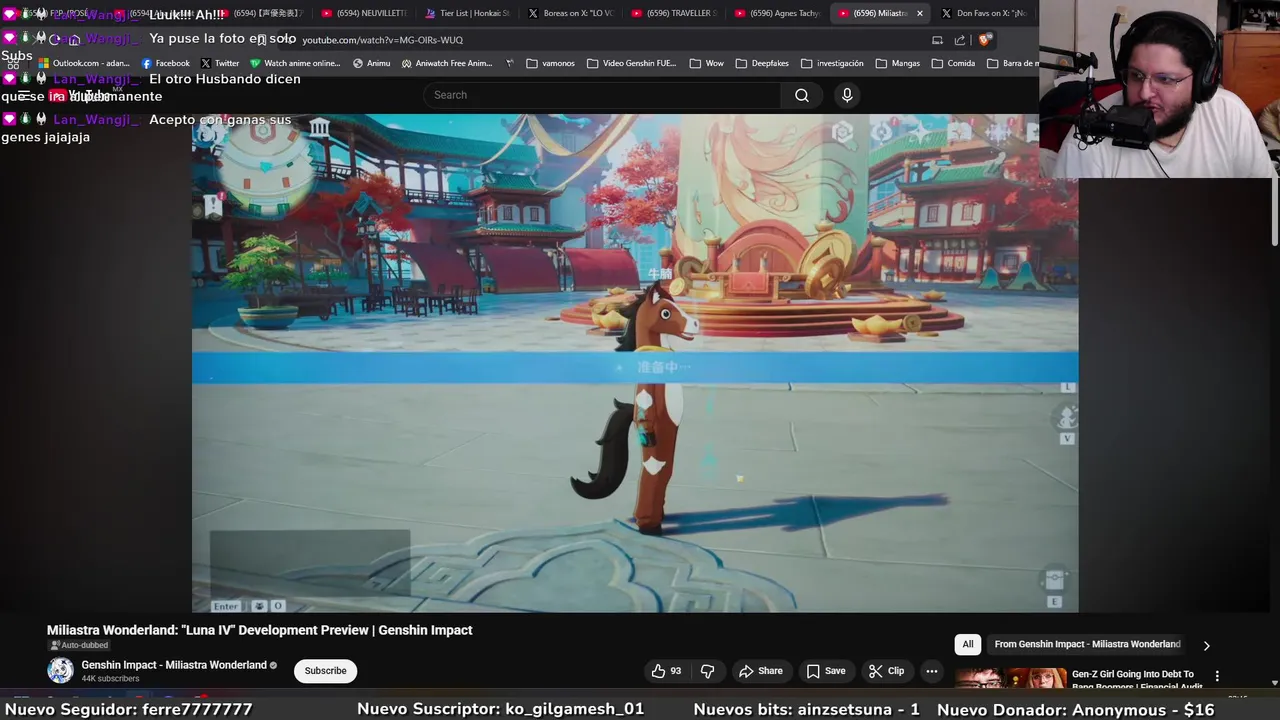The height and width of the screenshot is (720, 1280).
Task: Open the Deepfakes bookmark folder
Action: coord(762,63)
